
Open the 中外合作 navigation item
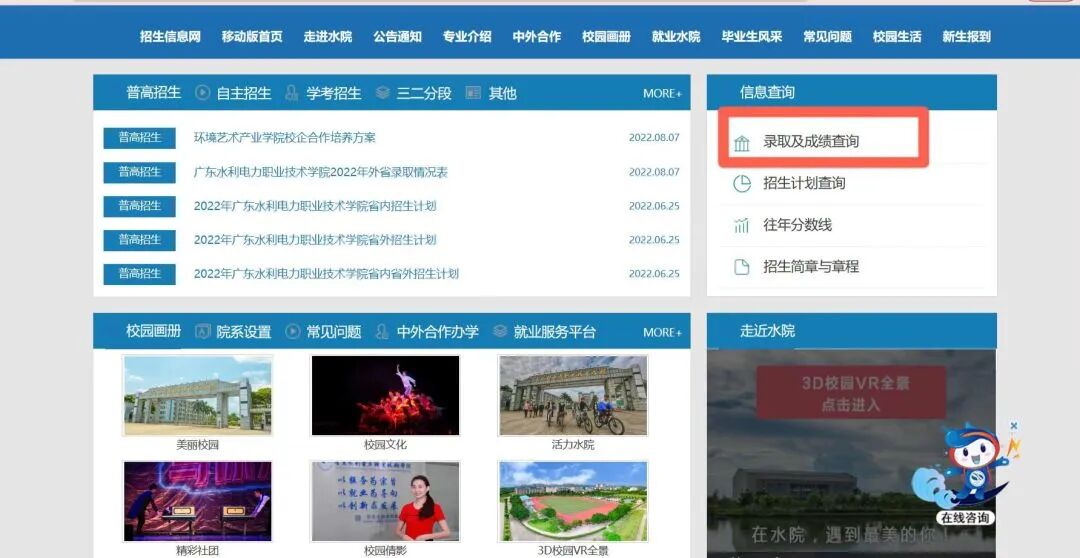click(x=537, y=37)
